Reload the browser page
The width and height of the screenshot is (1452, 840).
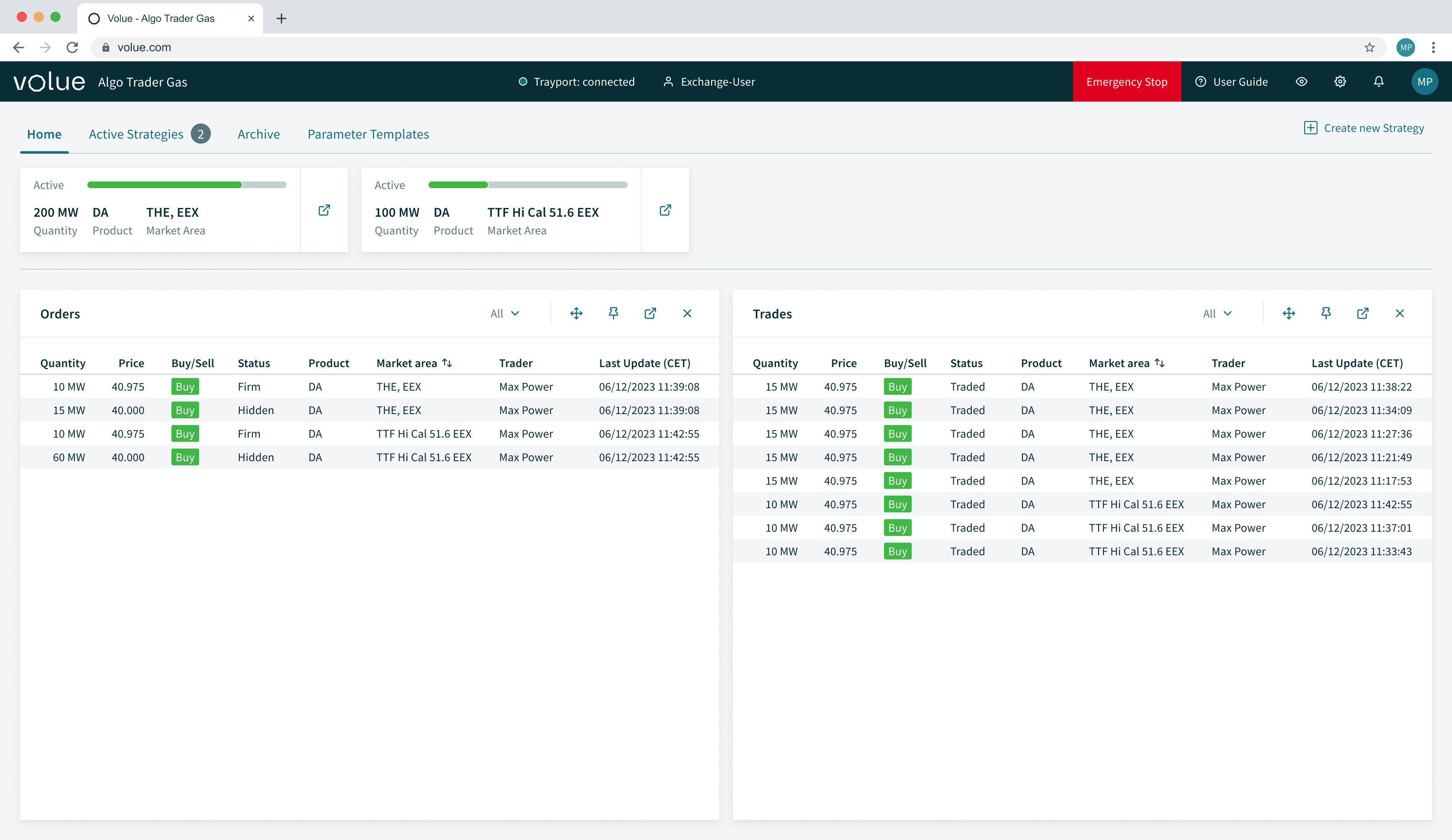coord(72,47)
